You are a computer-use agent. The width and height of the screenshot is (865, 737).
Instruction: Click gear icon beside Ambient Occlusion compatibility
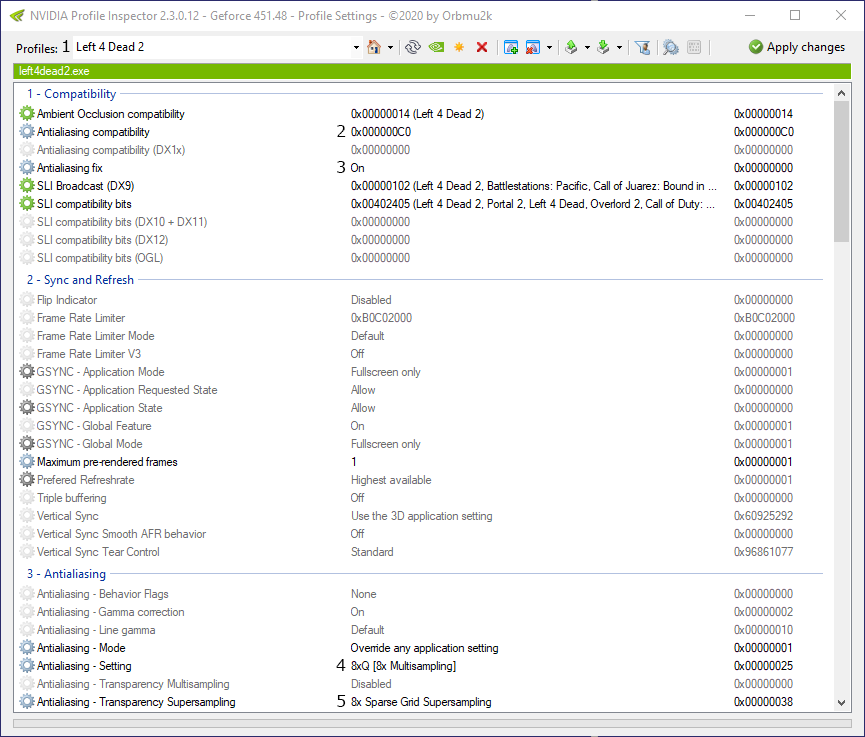point(26,114)
